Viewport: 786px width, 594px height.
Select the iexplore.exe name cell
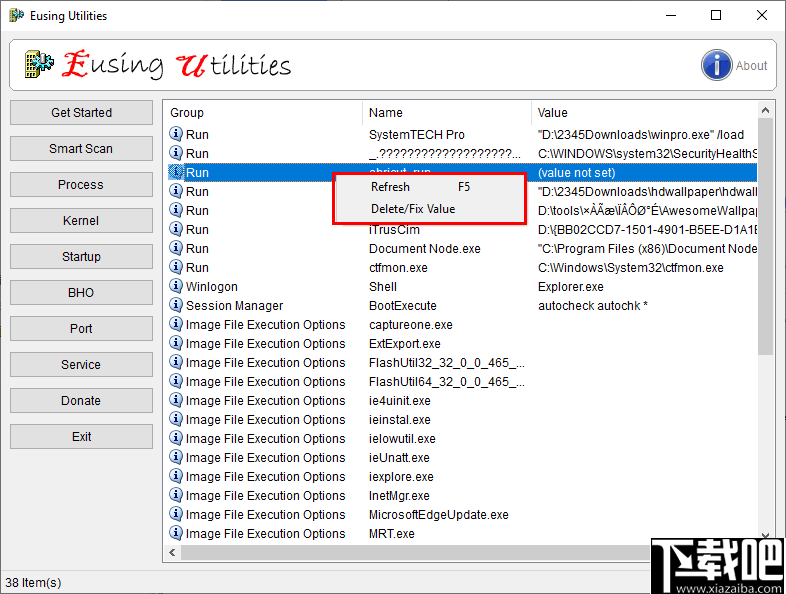click(x=401, y=477)
